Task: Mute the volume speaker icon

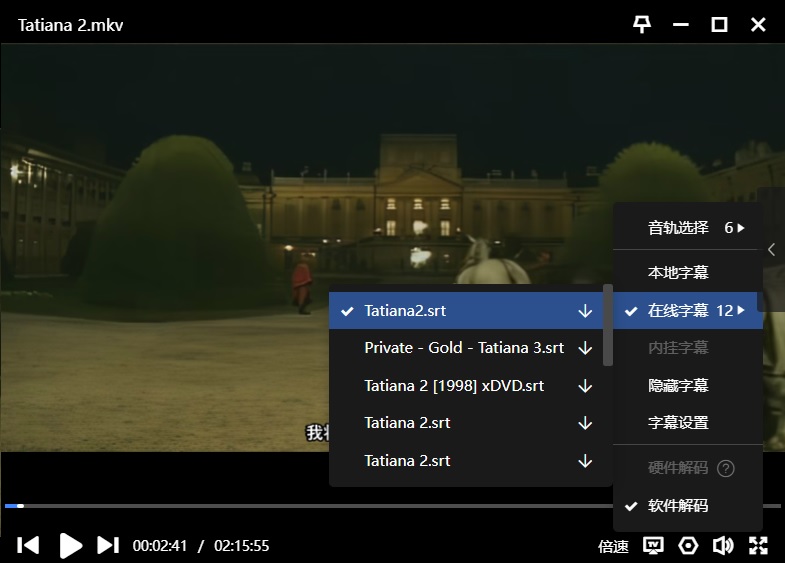Action: point(723,545)
